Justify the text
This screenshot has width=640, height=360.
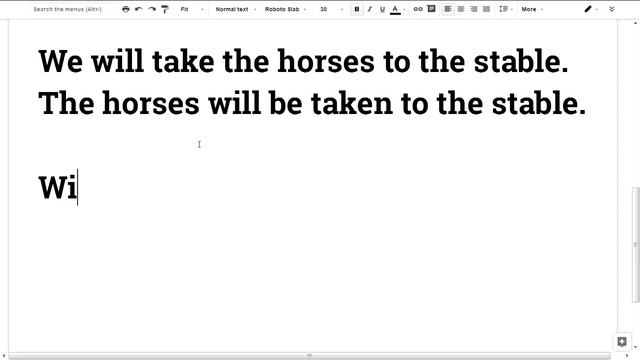click(487, 9)
